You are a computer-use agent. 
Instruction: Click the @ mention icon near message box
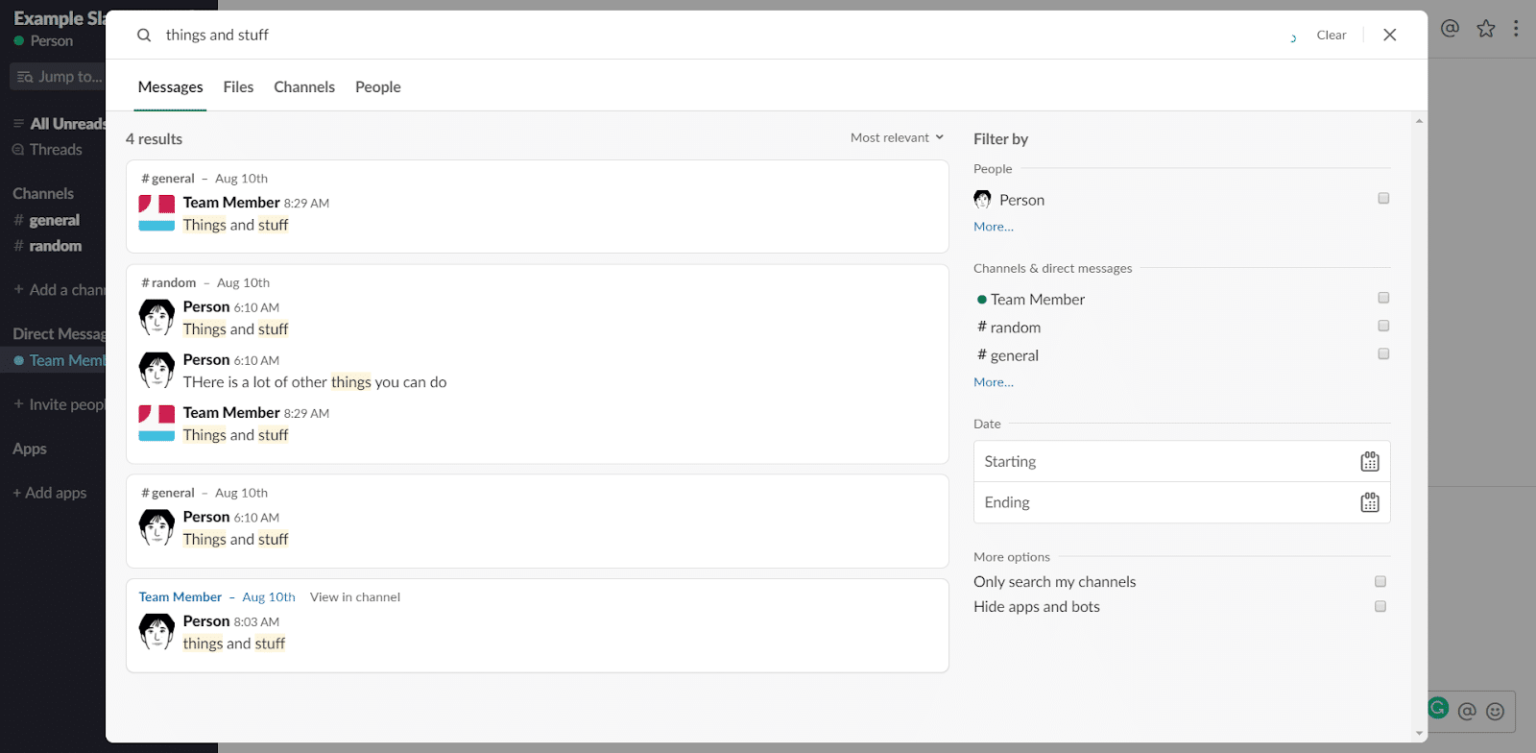(1467, 710)
